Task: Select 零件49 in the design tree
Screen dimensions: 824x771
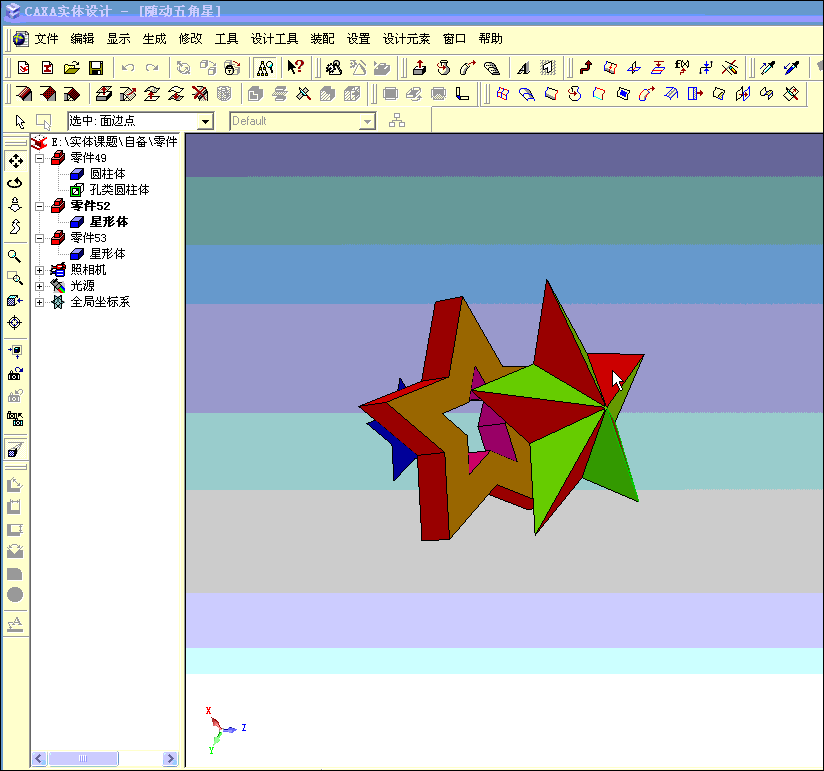Action: 89,158
